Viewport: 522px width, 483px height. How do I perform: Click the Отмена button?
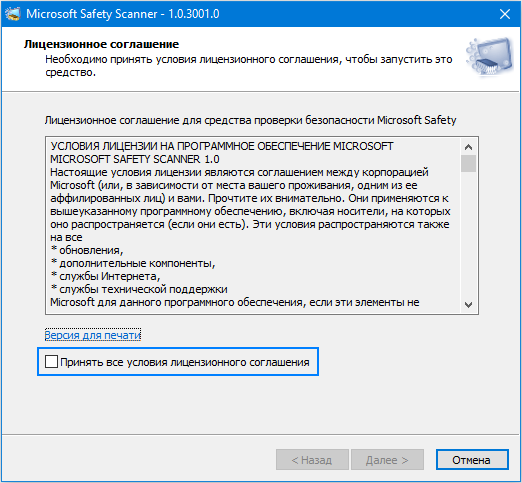pos(472,460)
